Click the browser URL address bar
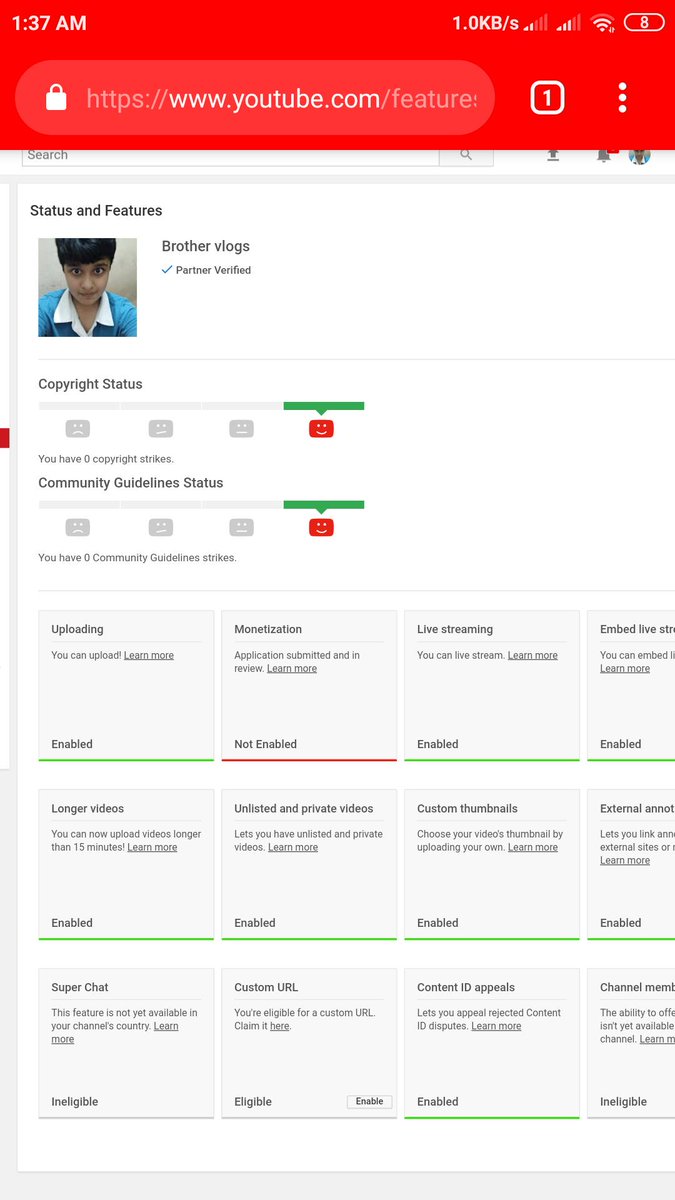 pos(256,98)
